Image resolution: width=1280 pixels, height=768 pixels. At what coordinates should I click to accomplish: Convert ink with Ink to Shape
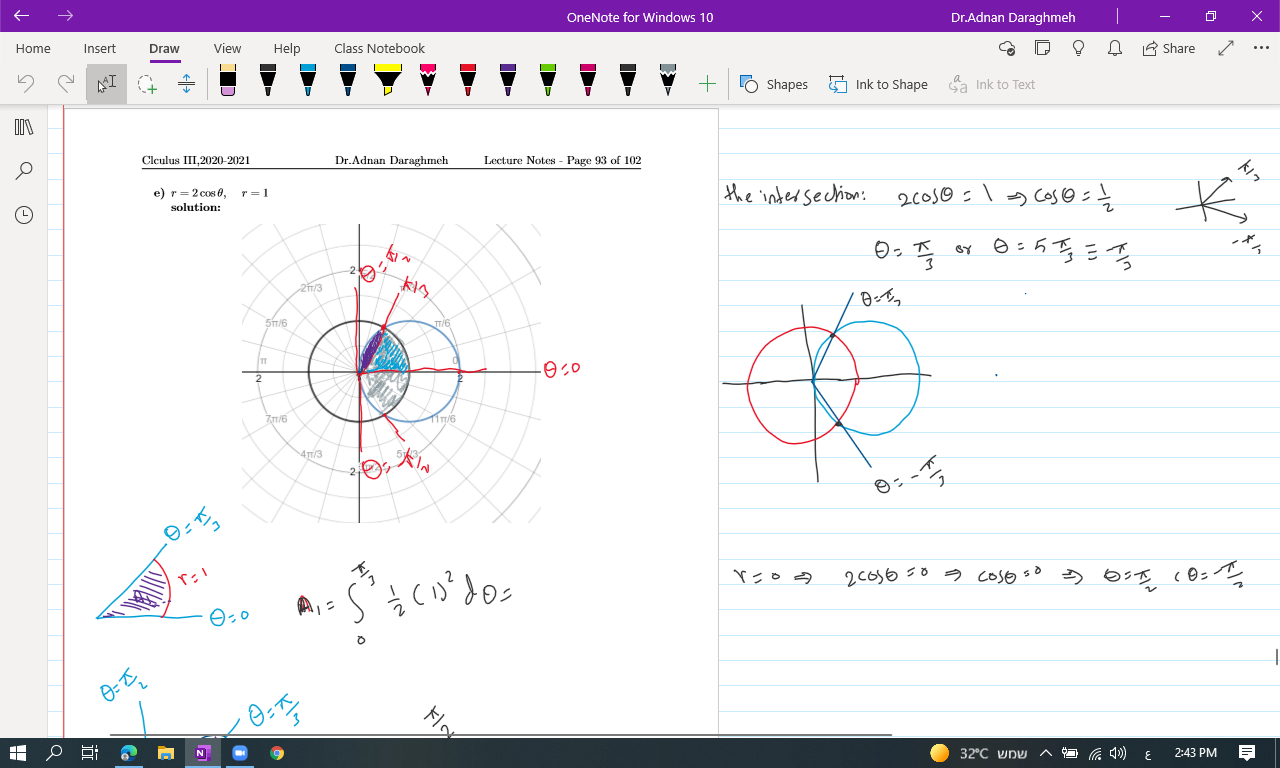[878, 84]
